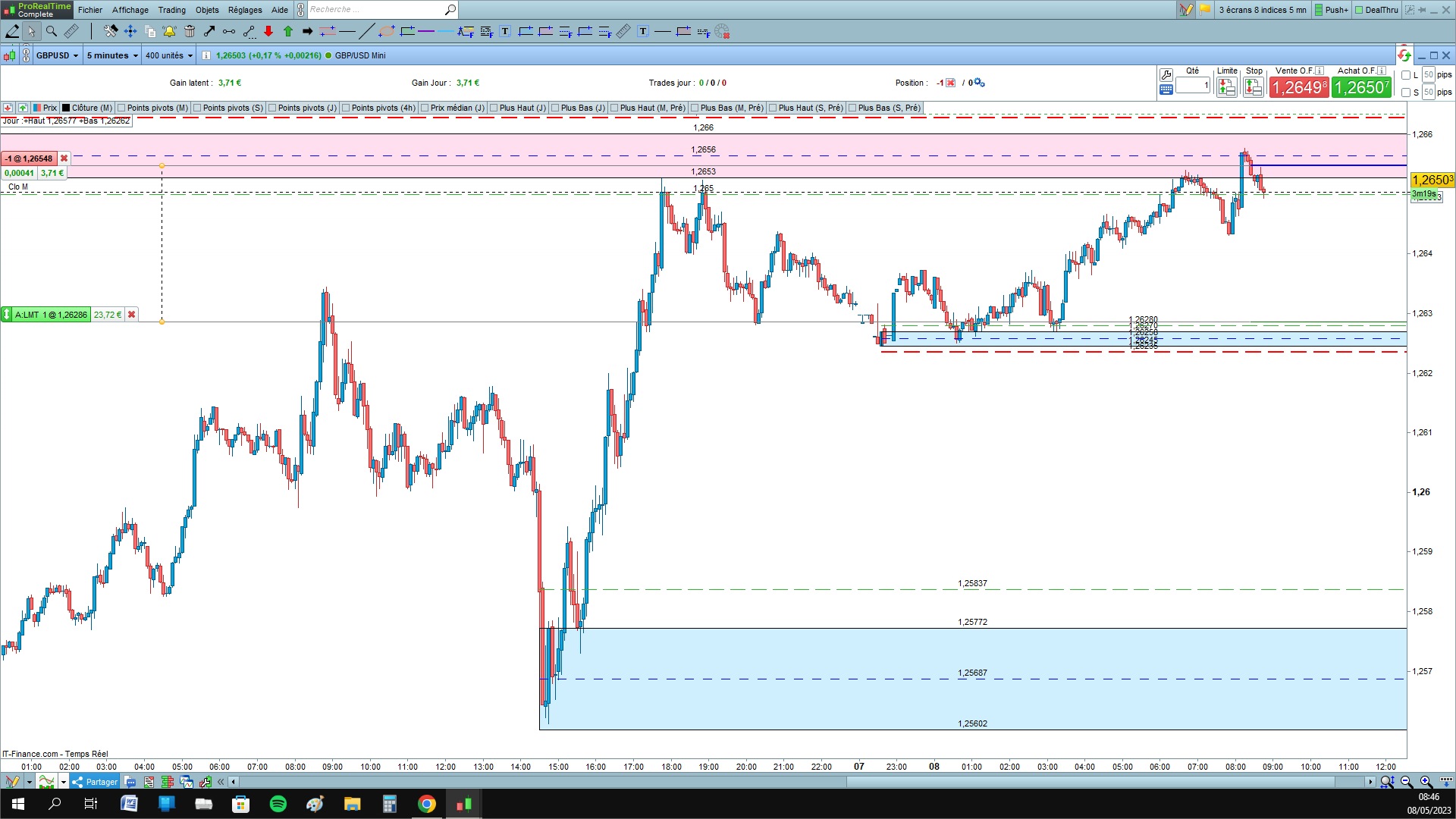Open Spotify from the taskbar
Screen dimensions: 1456x819
(x=278, y=804)
